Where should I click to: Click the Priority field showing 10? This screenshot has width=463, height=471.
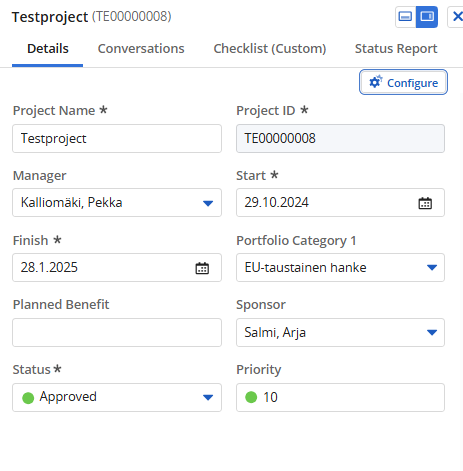coord(340,397)
